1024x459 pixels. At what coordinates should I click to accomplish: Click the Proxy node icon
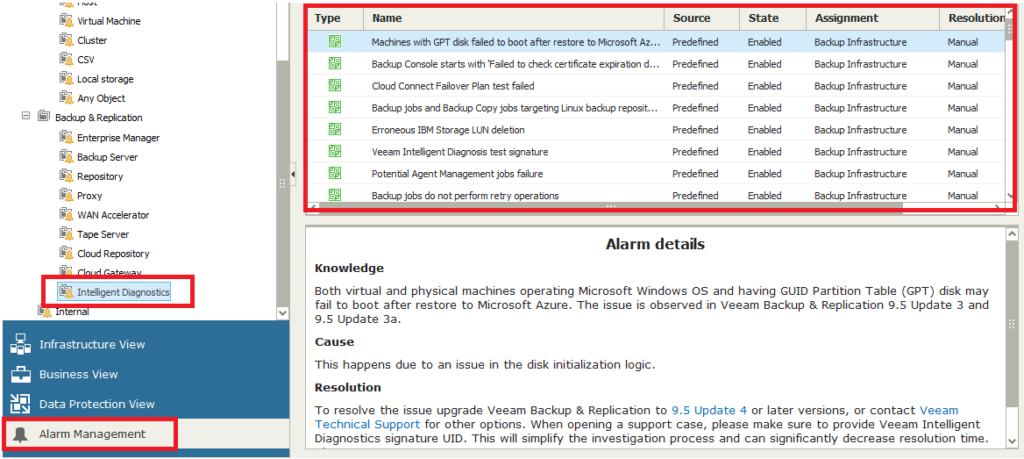(x=66, y=195)
